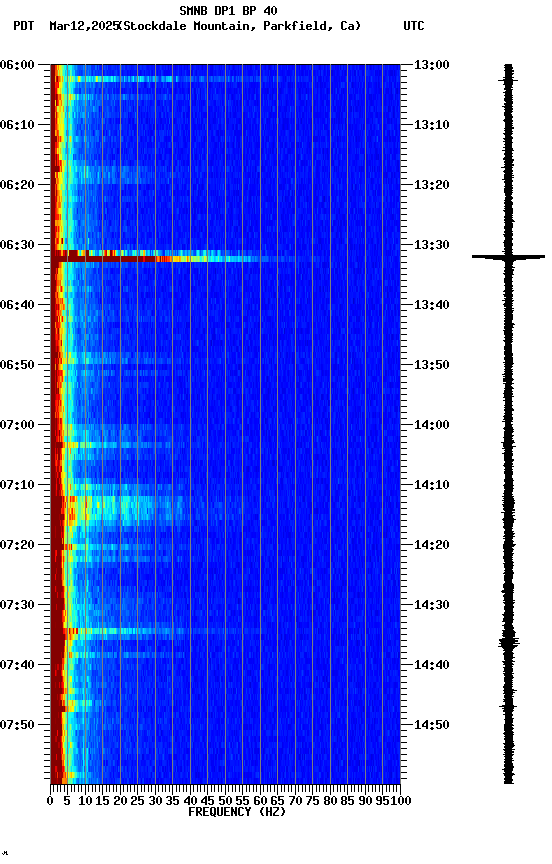Click the '06:20' PDT time label

click(x=17, y=185)
